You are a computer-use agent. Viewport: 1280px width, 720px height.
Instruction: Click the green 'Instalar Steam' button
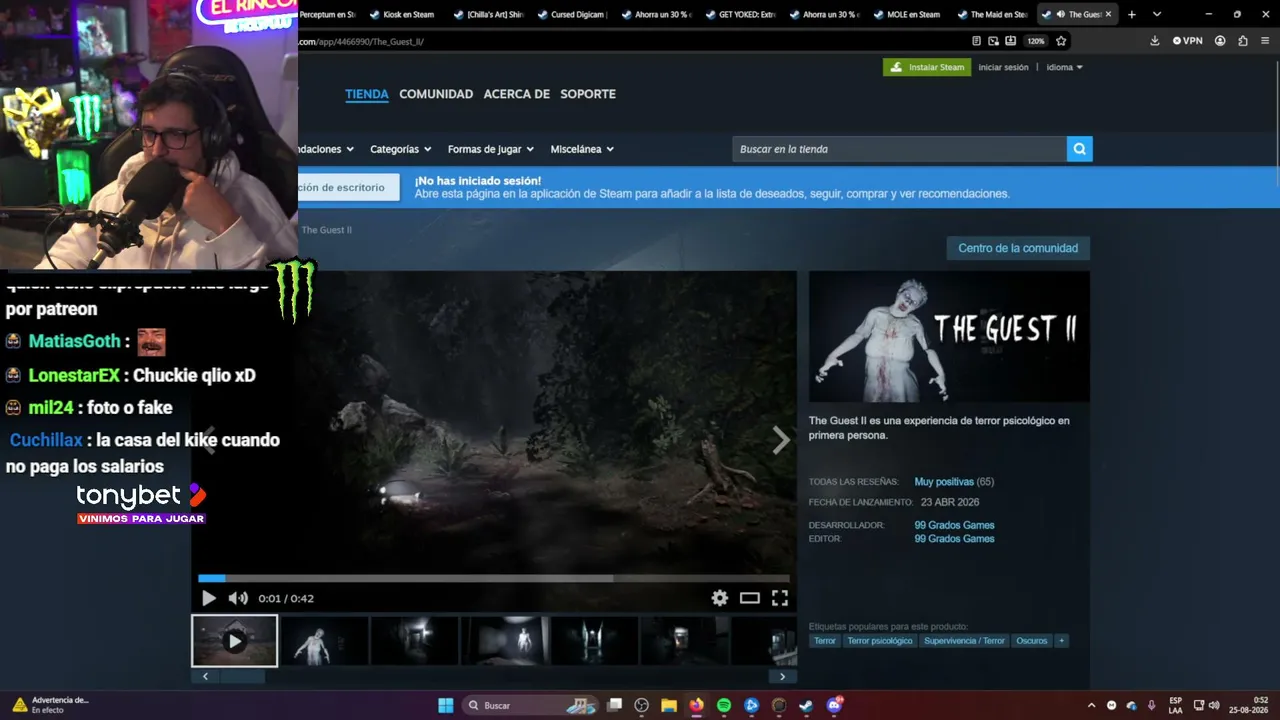[927, 67]
